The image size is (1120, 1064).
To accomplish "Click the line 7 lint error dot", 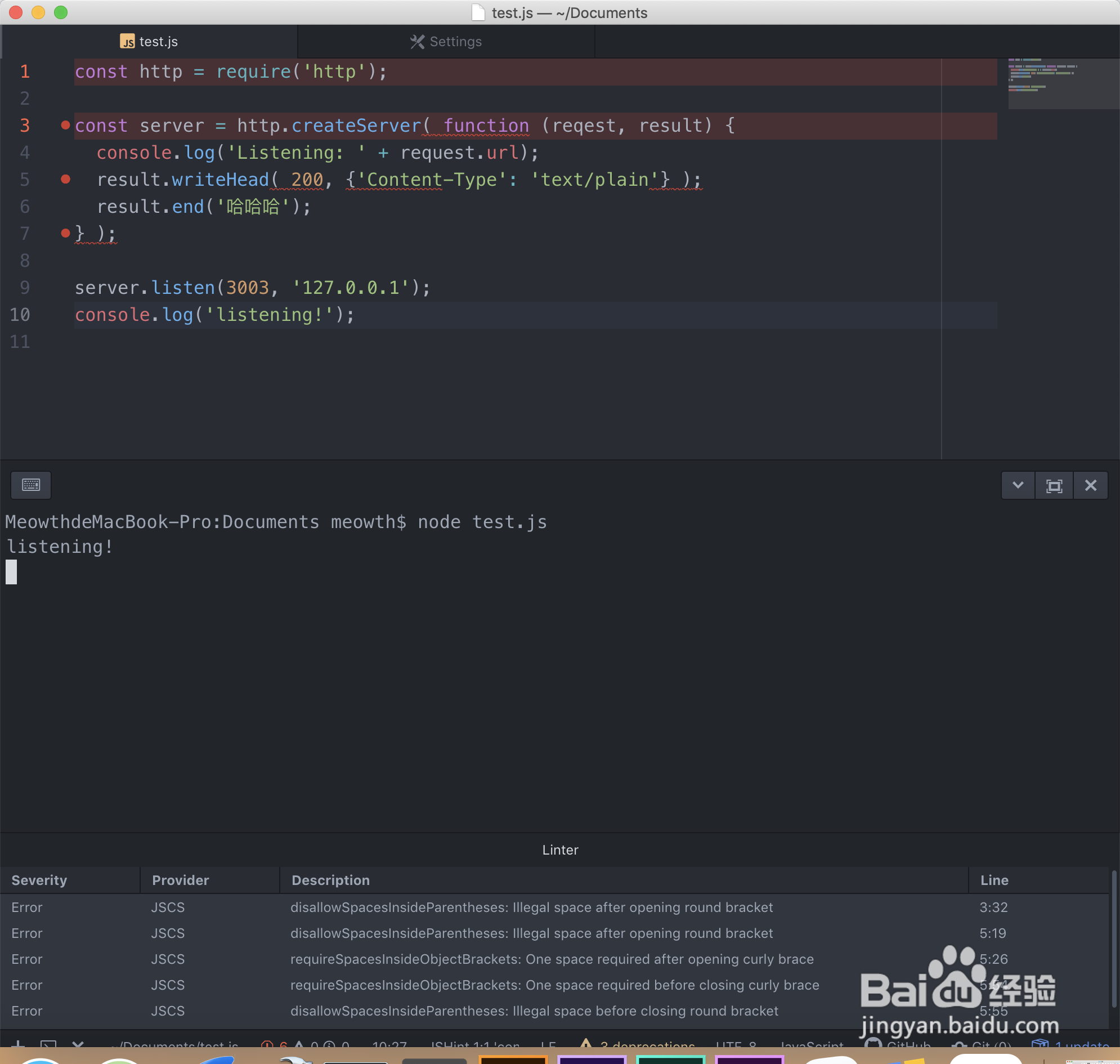I will [65, 233].
